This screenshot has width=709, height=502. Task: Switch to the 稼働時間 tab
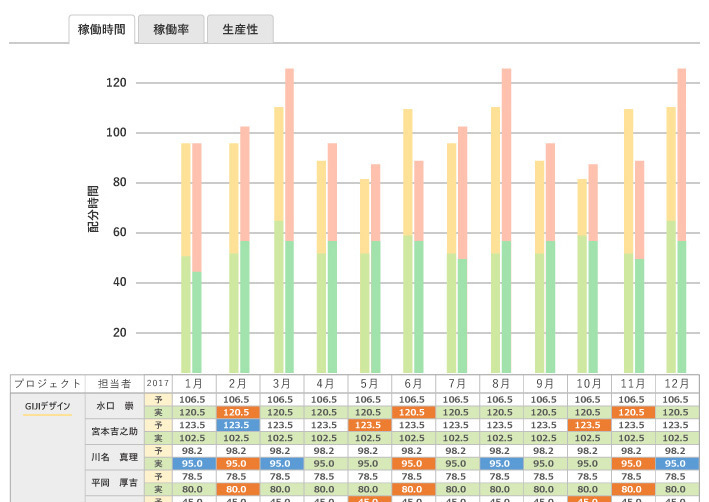pyautogui.click(x=101, y=29)
